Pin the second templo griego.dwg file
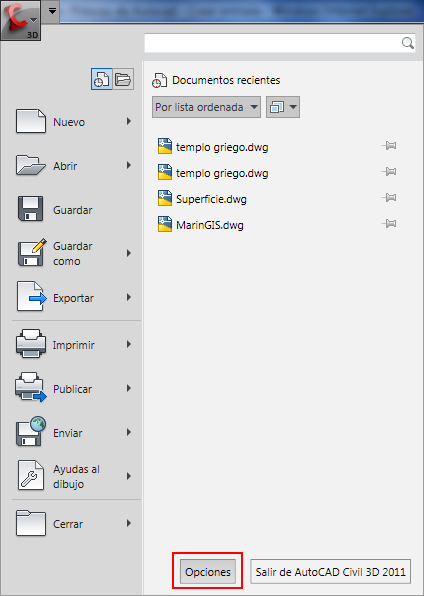Image resolution: width=424 pixels, height=596 pixels. tap(389, 172)
